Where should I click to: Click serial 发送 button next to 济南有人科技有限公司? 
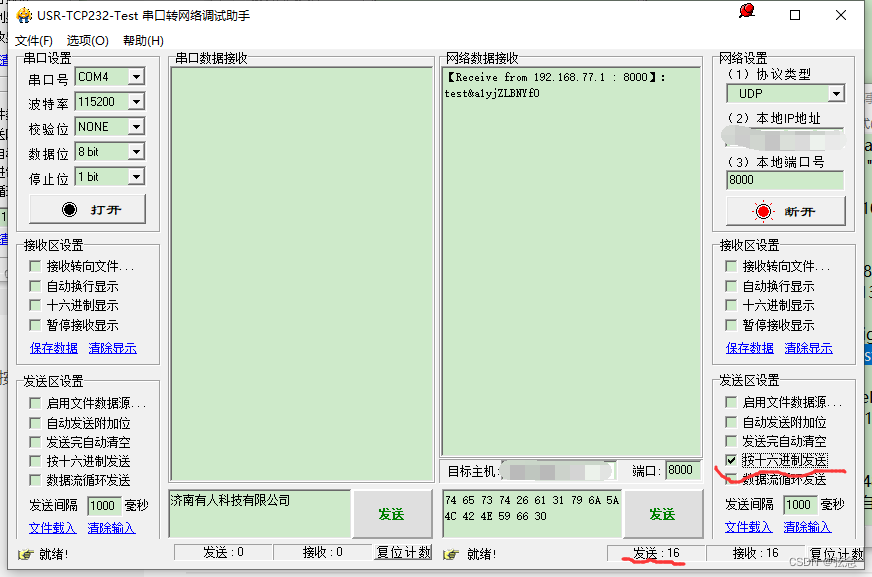392,514
